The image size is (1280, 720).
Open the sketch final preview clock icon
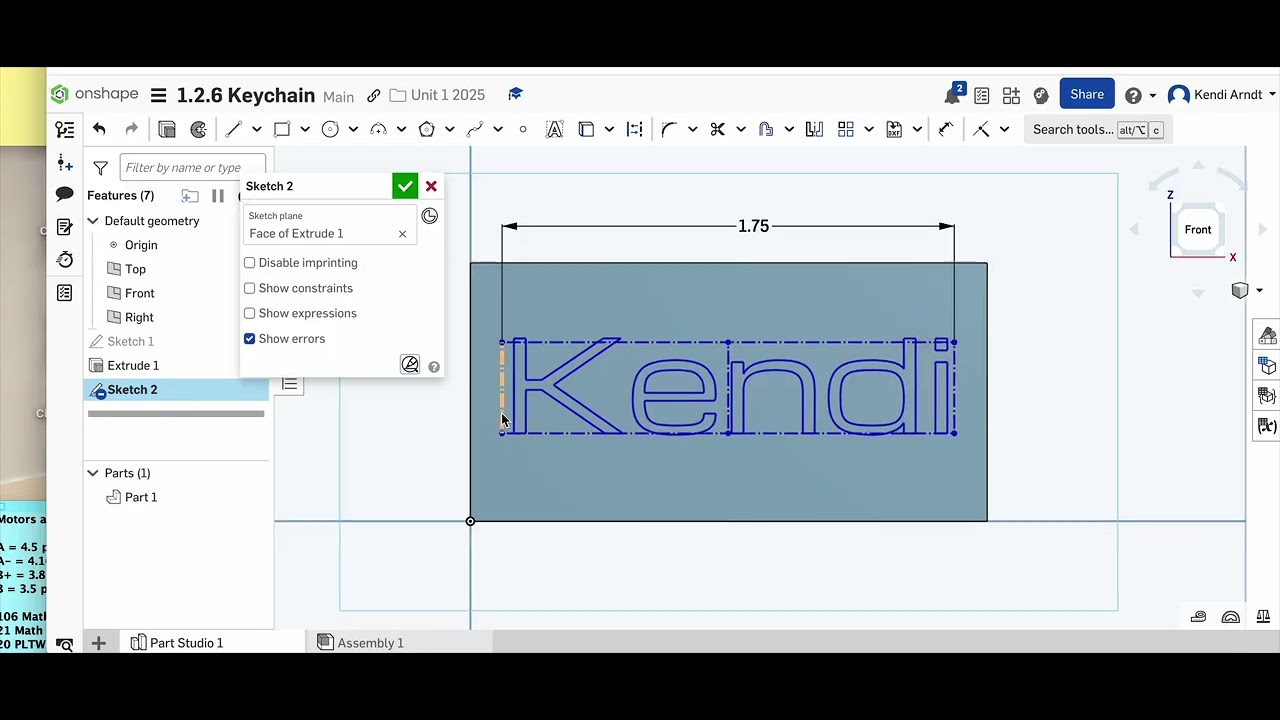(430, 216)
